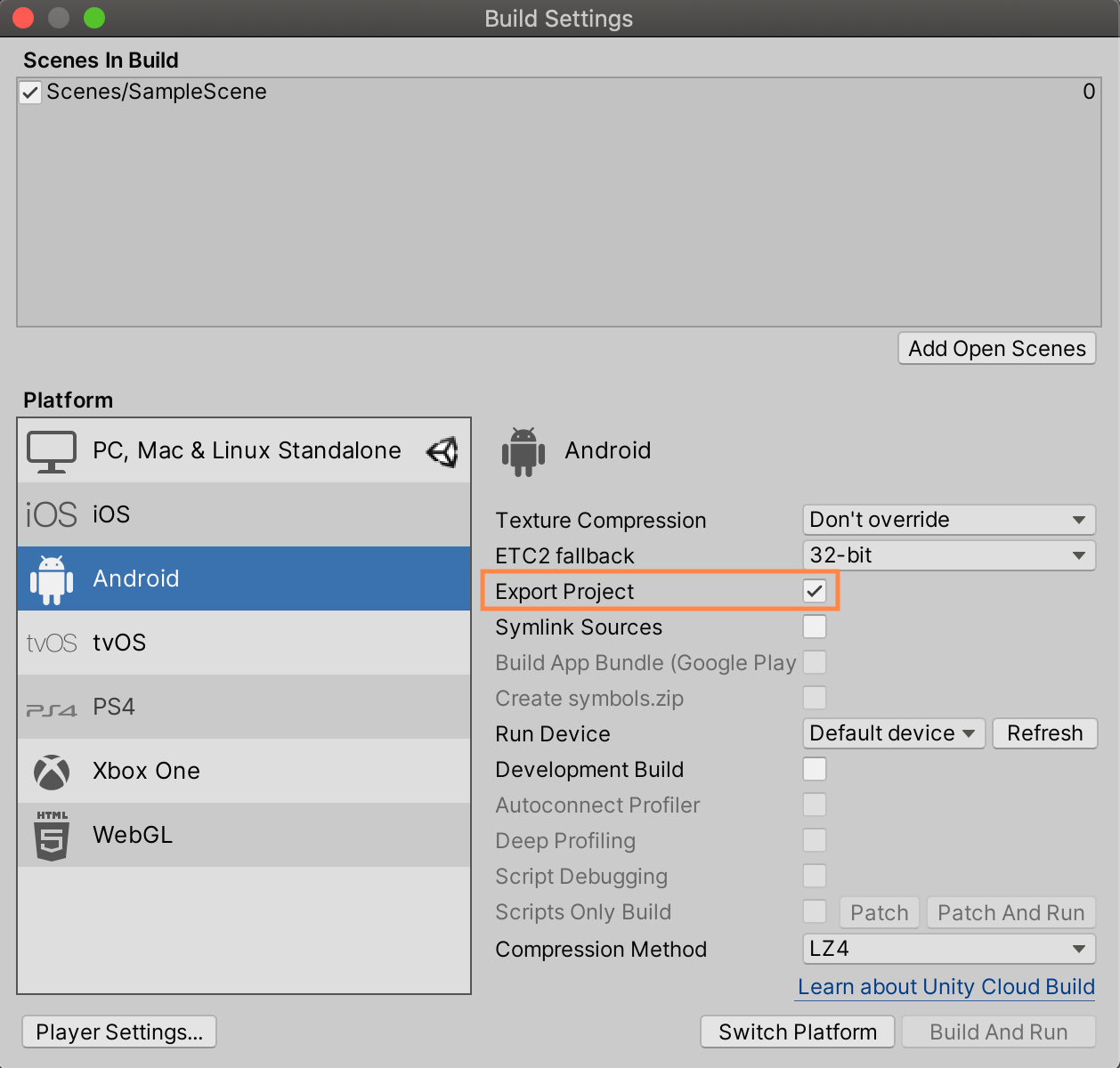Click the Patch button

click(880, 912)
